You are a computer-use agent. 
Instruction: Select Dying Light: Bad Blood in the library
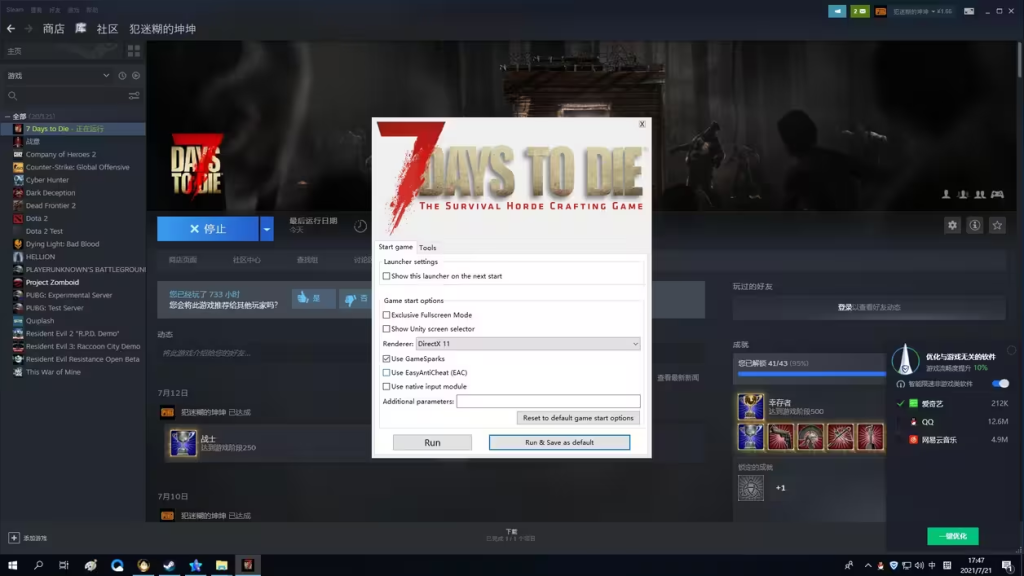pyautogui.click(x=63, y=244)
